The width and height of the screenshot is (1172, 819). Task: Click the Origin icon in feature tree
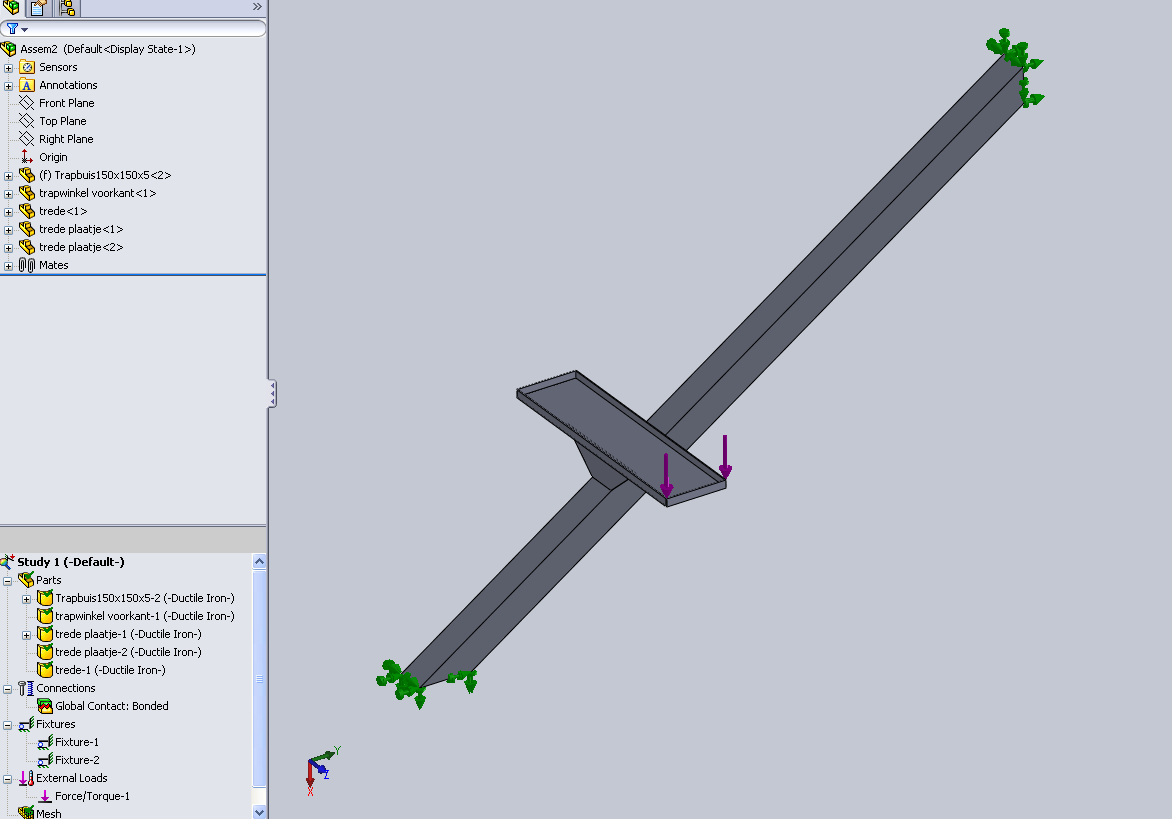click(27, 157)
